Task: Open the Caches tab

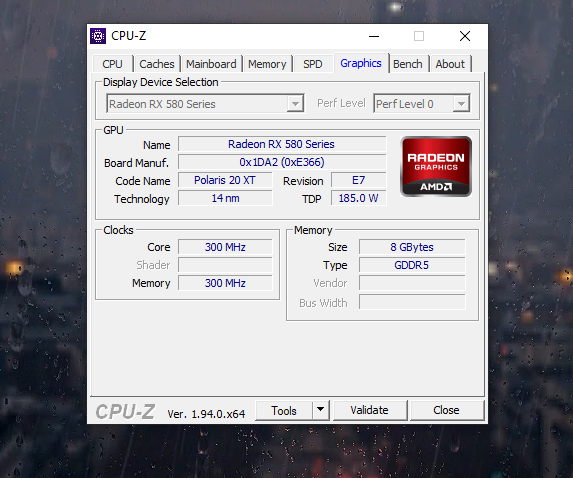Action: [157, 64]
